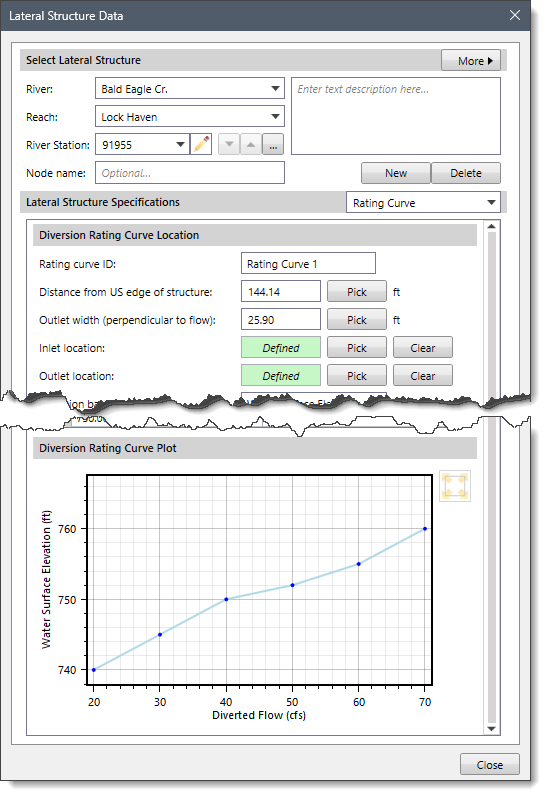The image size is (546, 792).
Task: Click the Lateral Structure Specifications header label
Action: (x=103, y=202)
